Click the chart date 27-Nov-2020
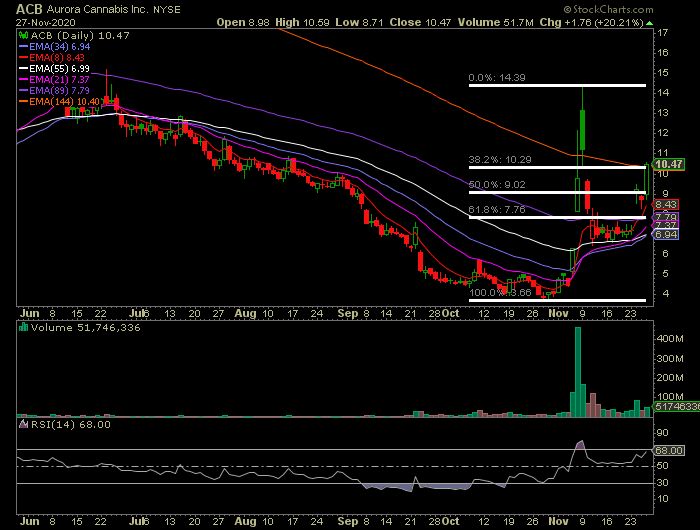Image resolution: width=700 pixels, height=530 pixels. 46,22
